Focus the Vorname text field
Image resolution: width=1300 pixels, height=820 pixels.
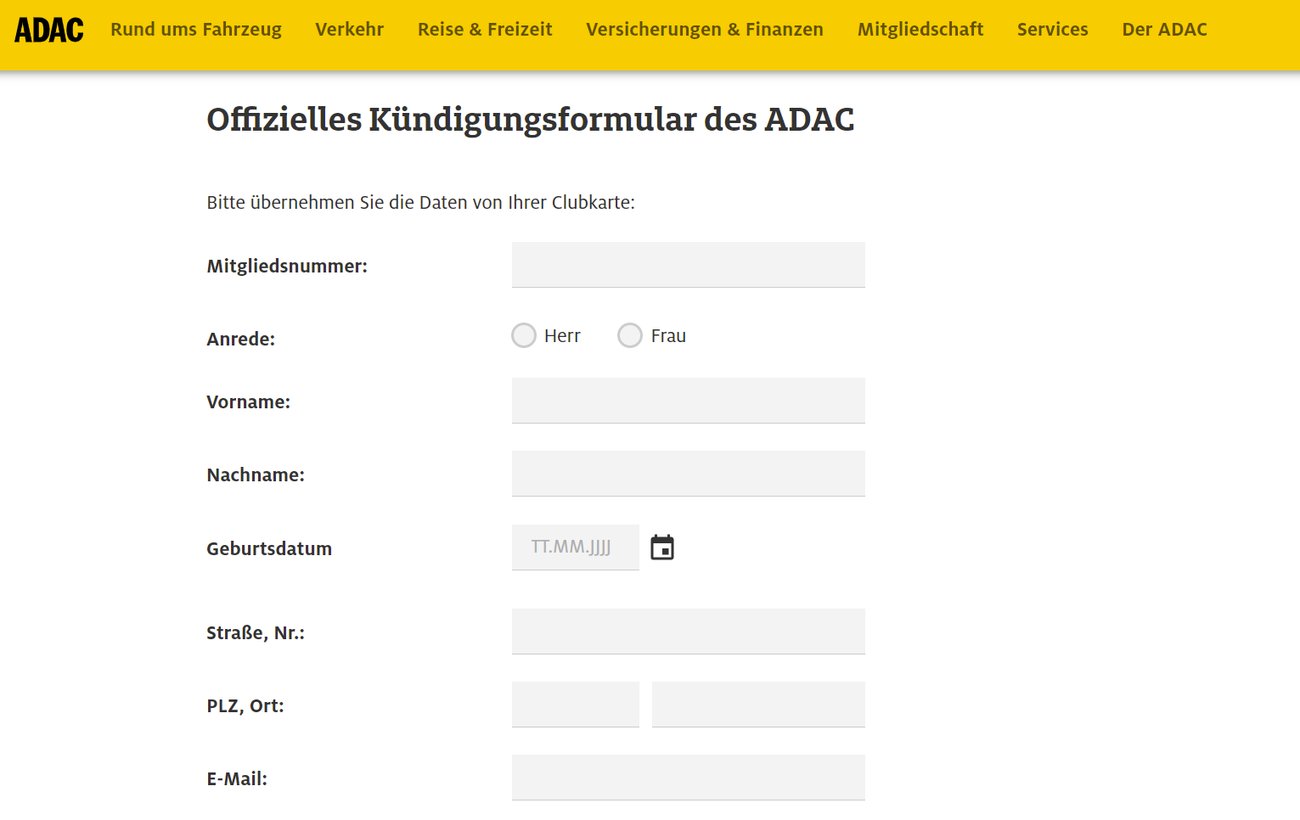coord(688,401)
